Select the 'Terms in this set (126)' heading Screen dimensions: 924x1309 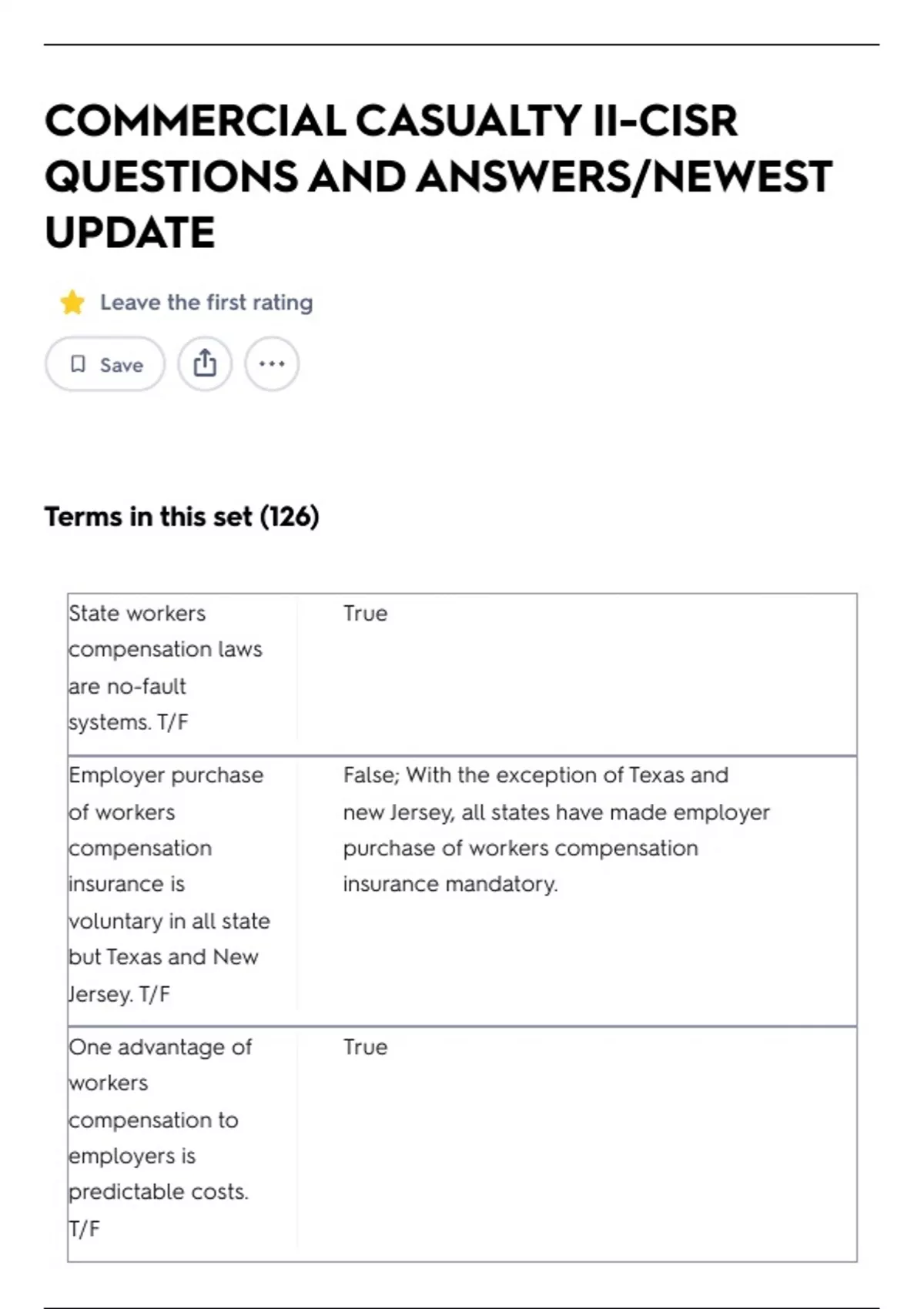(x=182, y=516)
